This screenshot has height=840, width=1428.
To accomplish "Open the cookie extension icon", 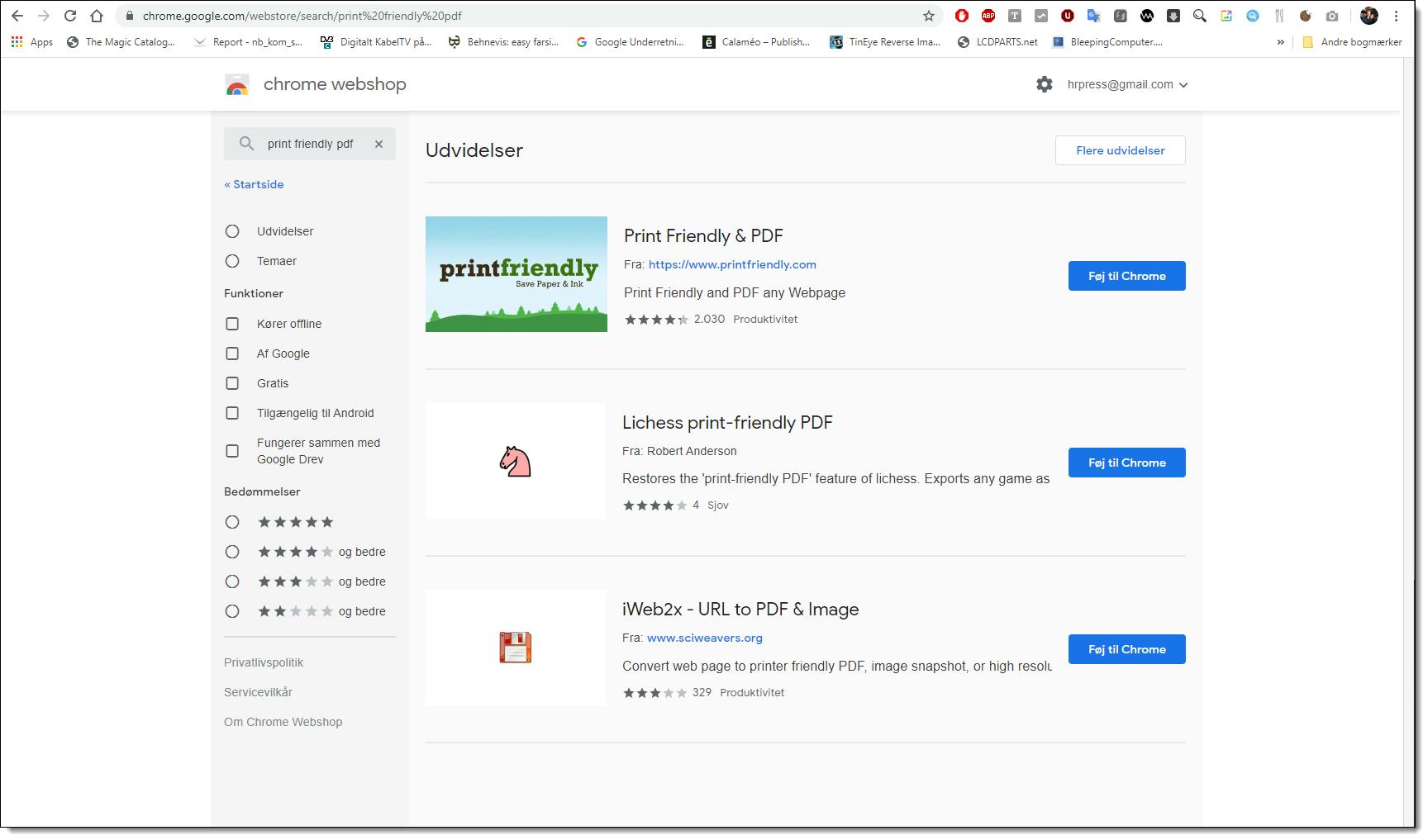I will click(1306, 16).
